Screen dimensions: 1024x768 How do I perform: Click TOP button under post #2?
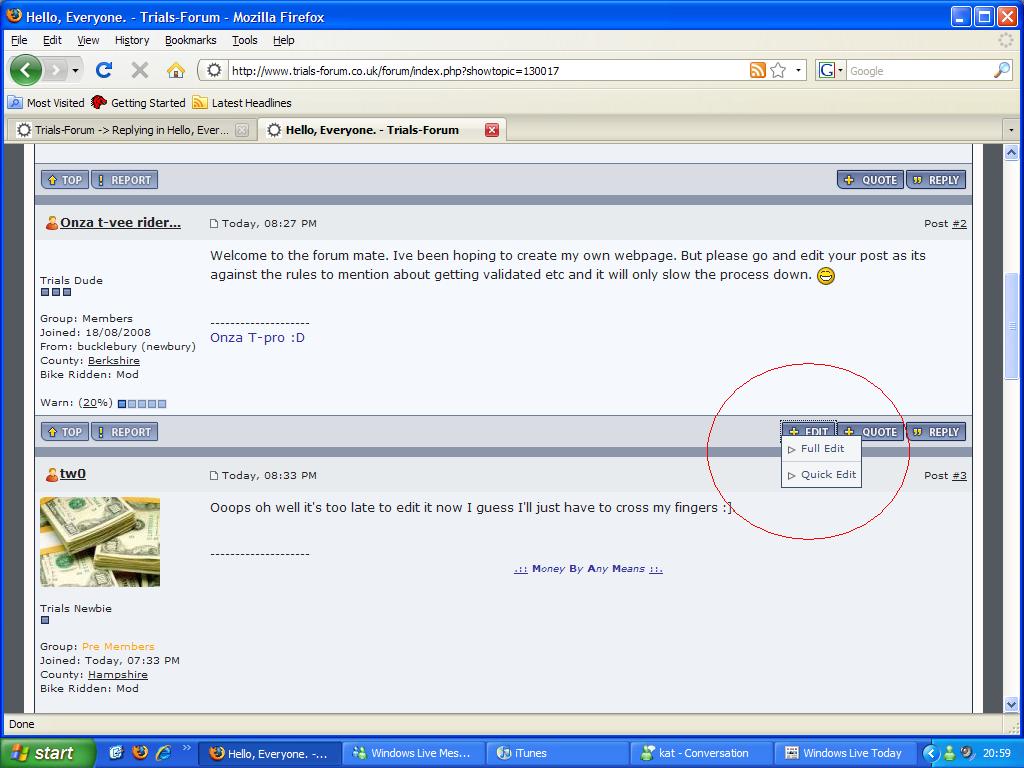[x=65, y=432]
